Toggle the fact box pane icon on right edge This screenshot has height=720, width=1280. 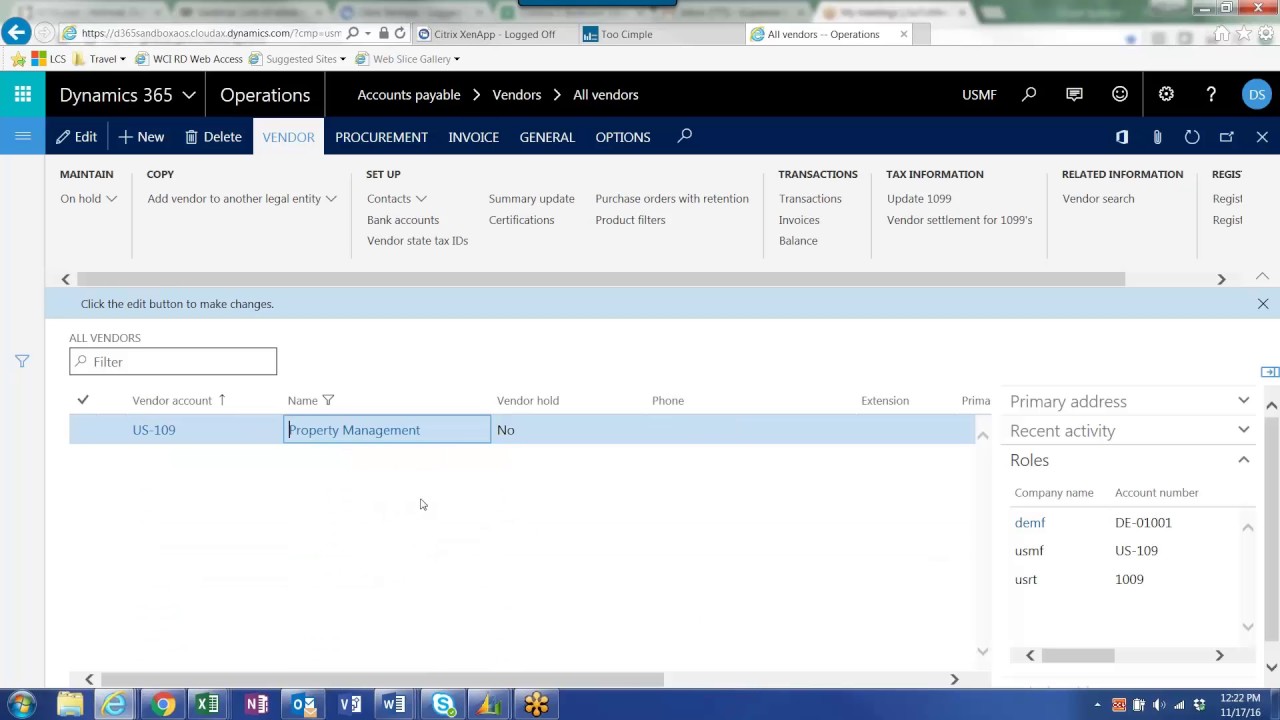1270,372
